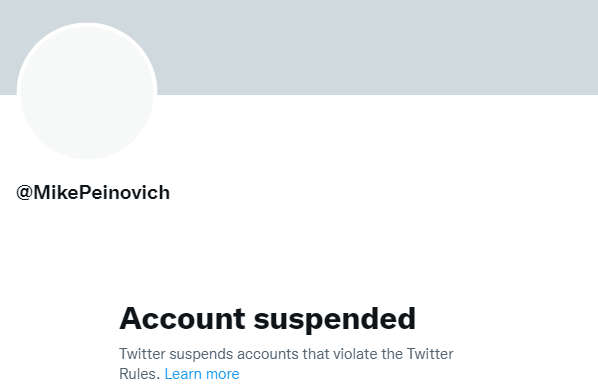This screenshot has width=598, height=384.
Task: Click the lower half of the avatar placeholder
Action: (87, 126)
